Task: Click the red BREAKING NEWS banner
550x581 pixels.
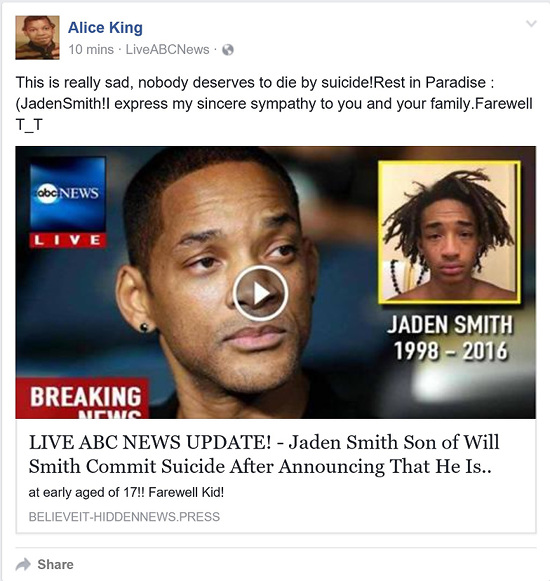Action: [x=82, y=399]
